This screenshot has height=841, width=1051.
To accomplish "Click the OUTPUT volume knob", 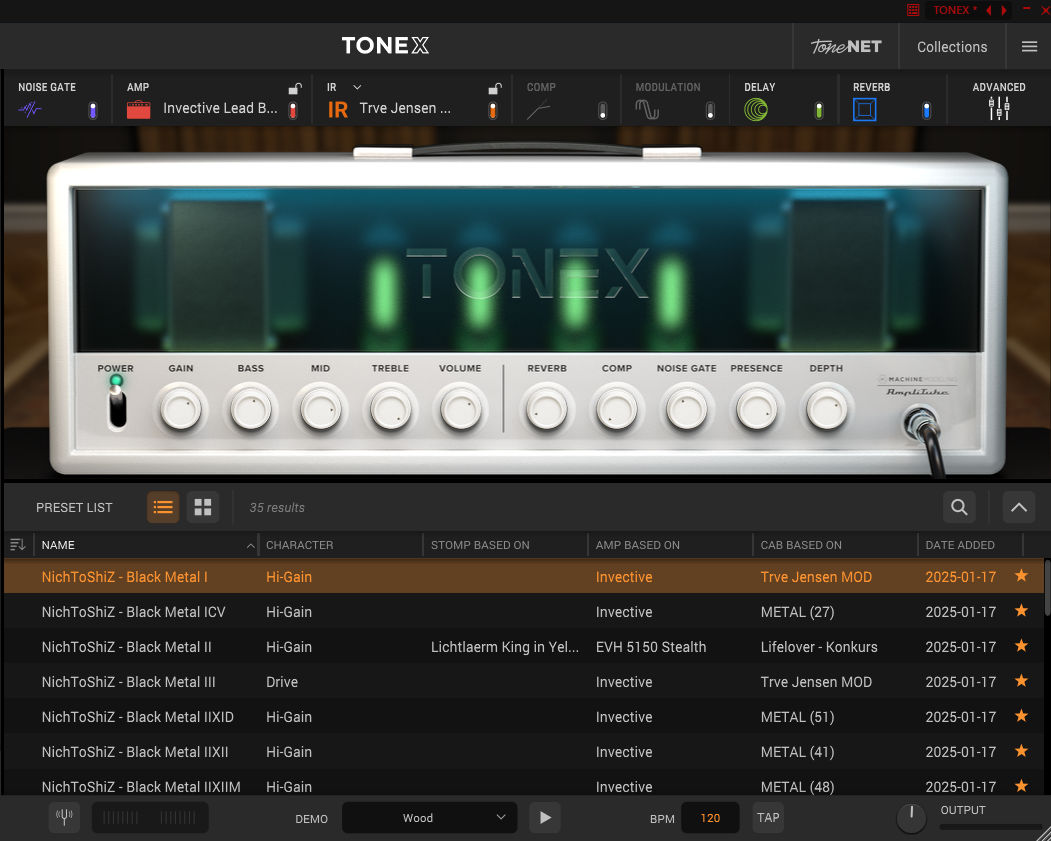I will click(x=912, y=818).
